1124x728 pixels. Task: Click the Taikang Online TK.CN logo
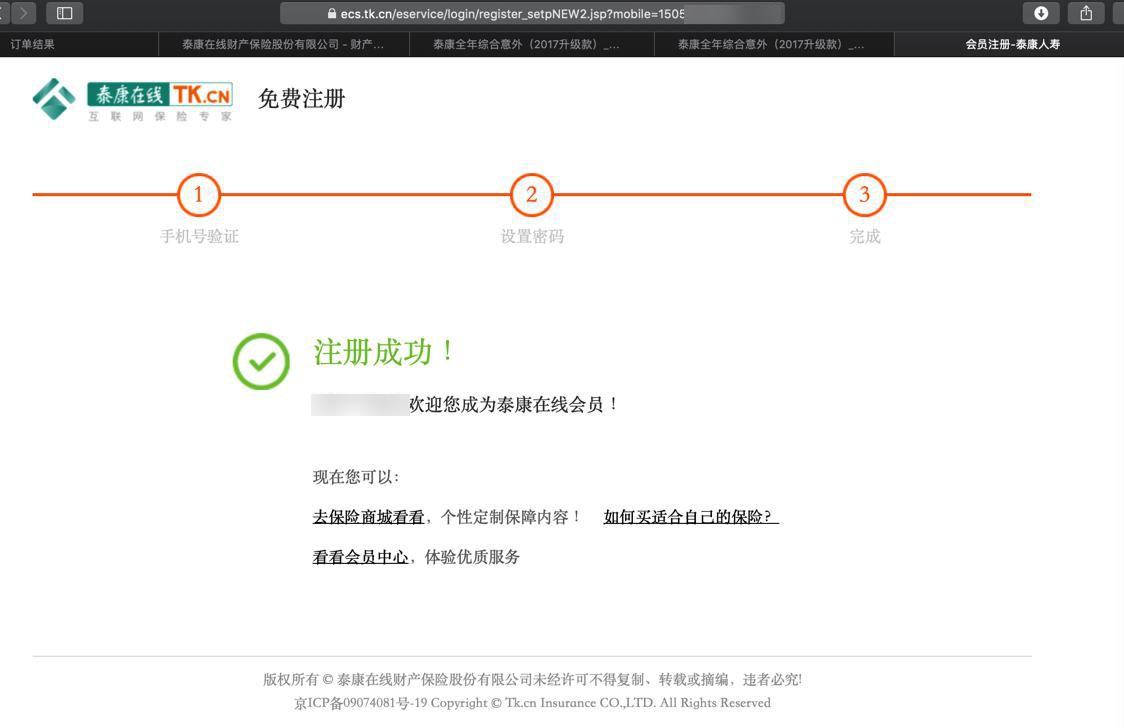click(133, 99)
